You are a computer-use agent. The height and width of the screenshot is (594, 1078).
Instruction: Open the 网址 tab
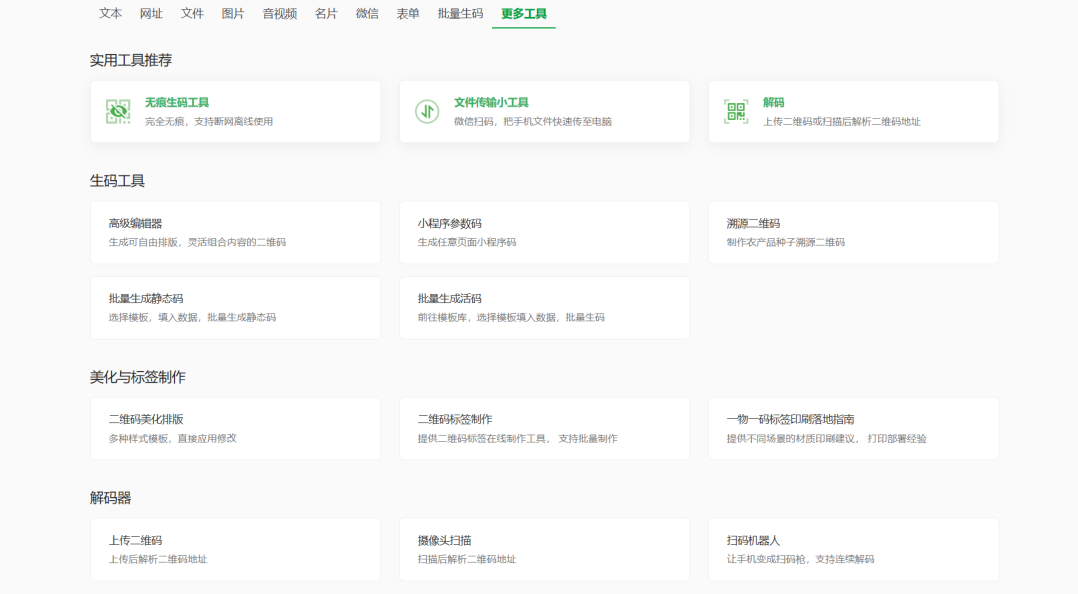(x=151, y=14)
